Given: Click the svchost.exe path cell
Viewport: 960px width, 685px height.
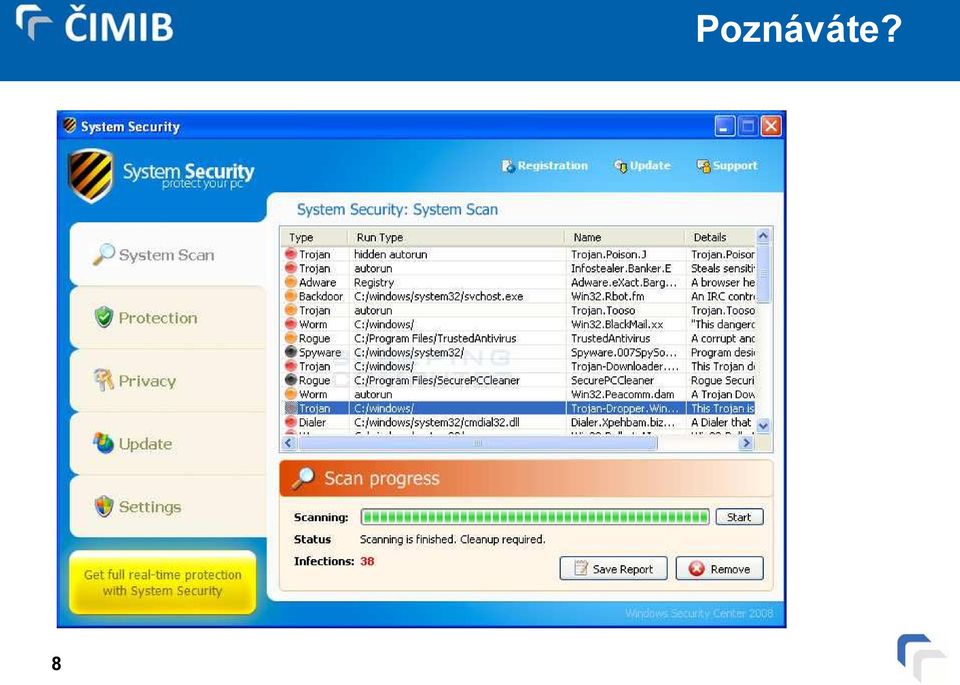Looking at the screenshot, I should [x=438, y=296].
